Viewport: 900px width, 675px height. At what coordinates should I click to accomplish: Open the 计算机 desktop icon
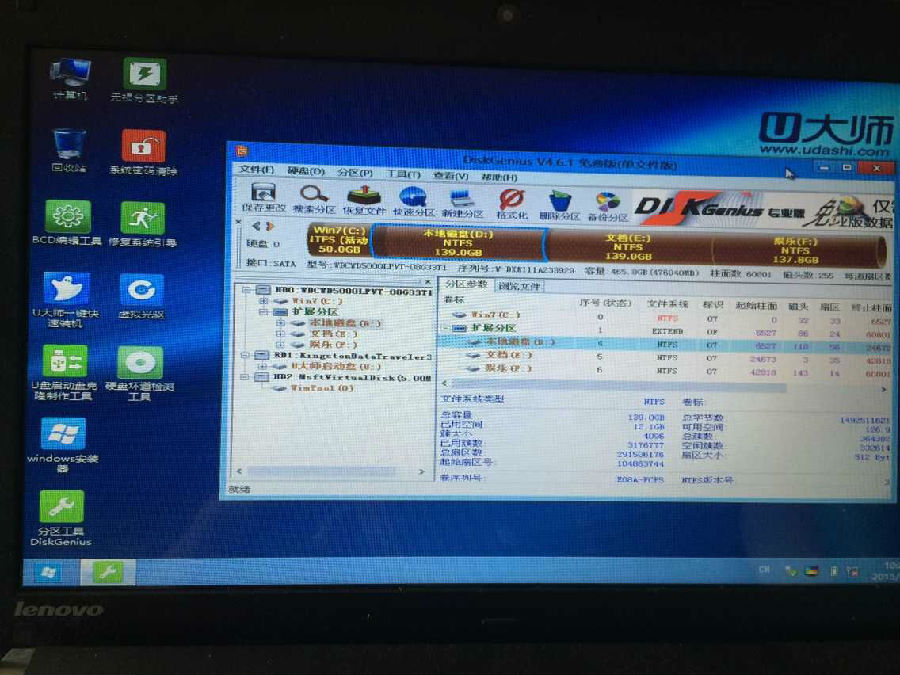pos(69,79)
